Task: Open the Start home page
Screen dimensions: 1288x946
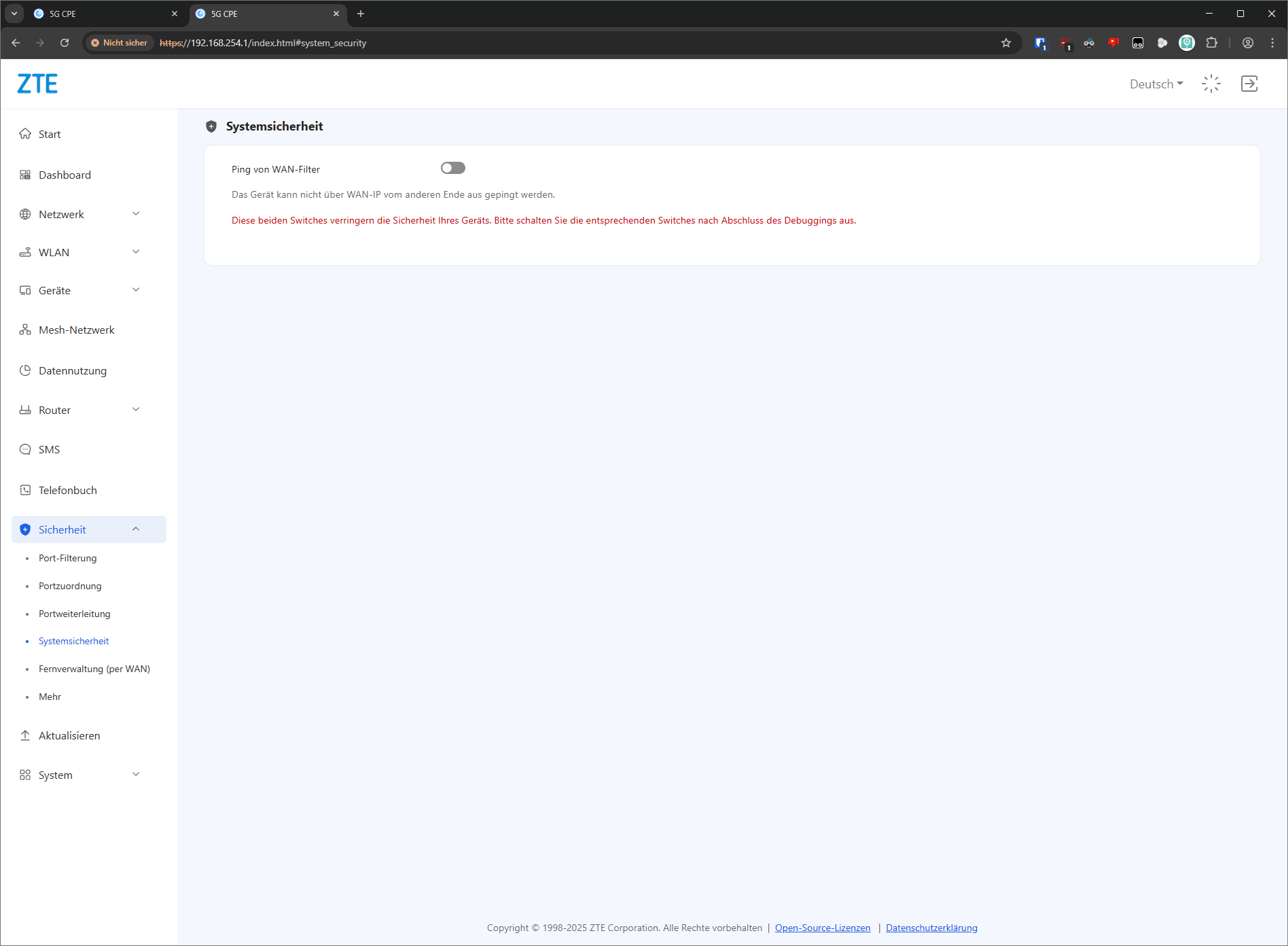Action: point(50,134)
